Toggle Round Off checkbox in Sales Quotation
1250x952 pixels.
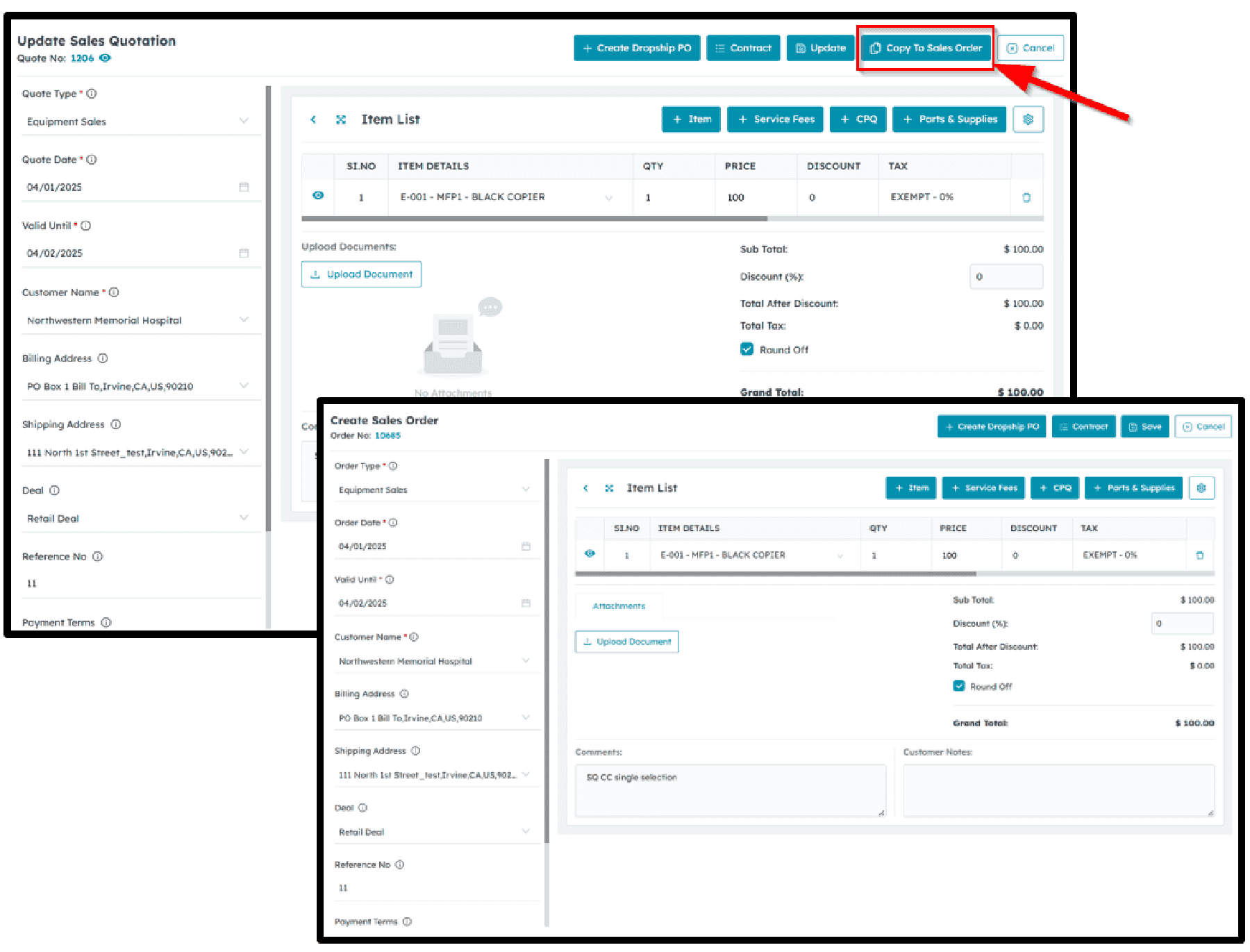pos(747,349)
